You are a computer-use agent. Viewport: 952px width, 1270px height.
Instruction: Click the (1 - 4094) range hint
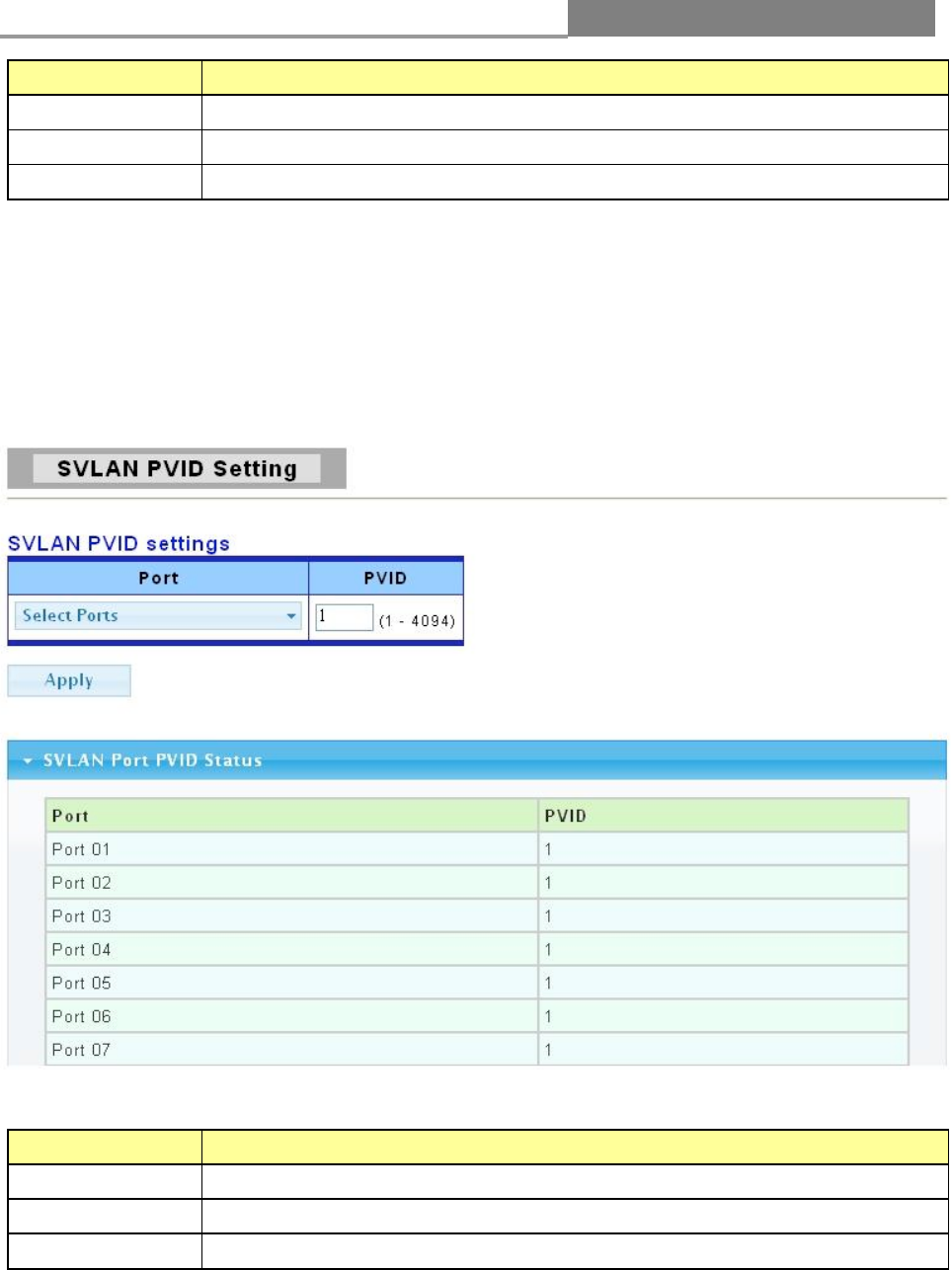[x=417, y=621]
